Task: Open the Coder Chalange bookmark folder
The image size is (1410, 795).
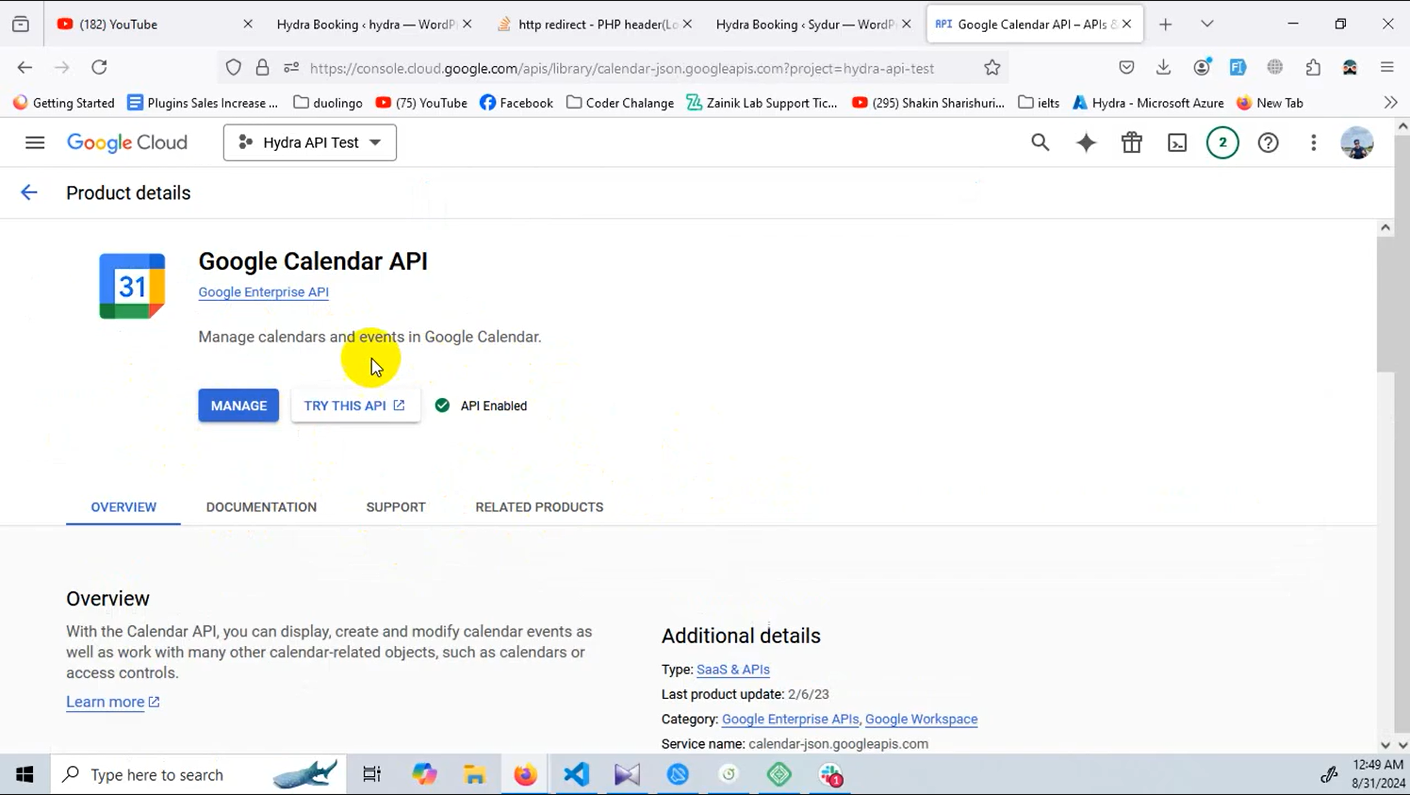Action: 620,102
